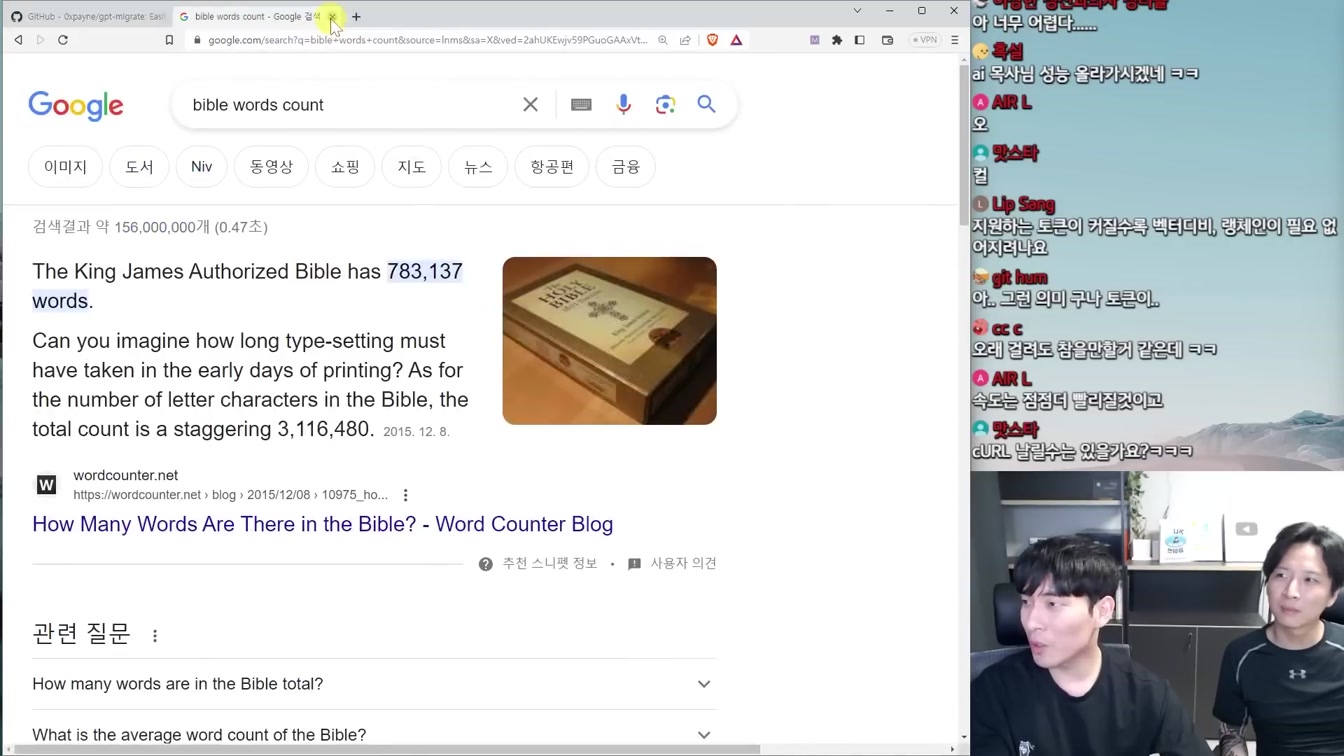Clear the search query with the X
Screen dimensions: 1344x756
(x=531, y=105)
